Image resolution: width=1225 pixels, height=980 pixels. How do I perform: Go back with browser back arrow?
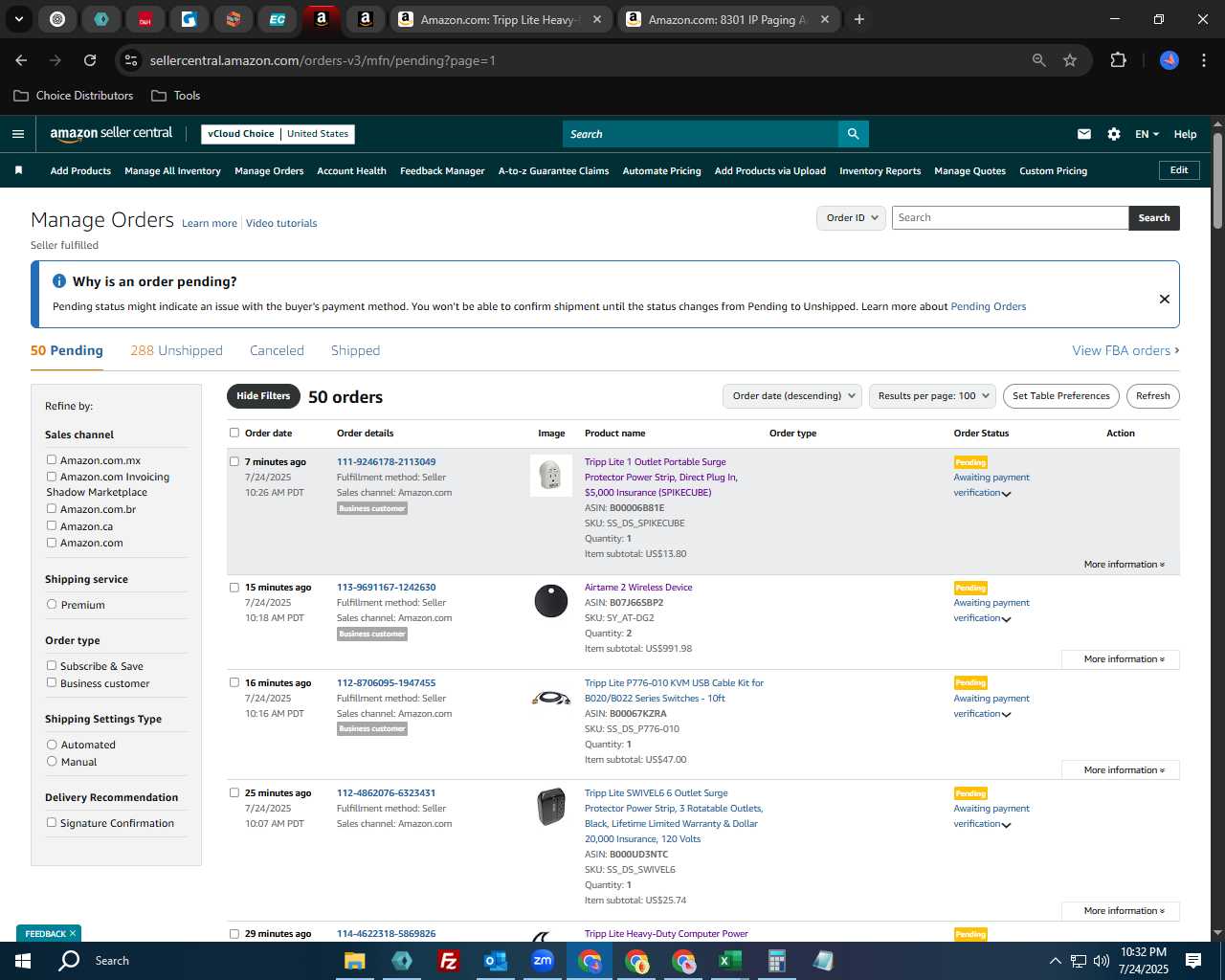pos(21,60)
